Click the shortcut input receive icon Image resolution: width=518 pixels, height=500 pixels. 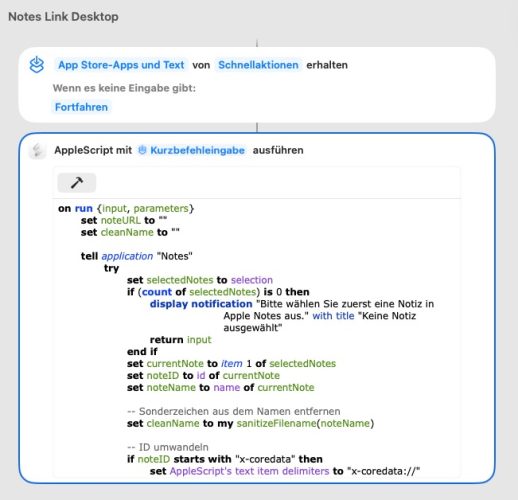tap(37, 65)
